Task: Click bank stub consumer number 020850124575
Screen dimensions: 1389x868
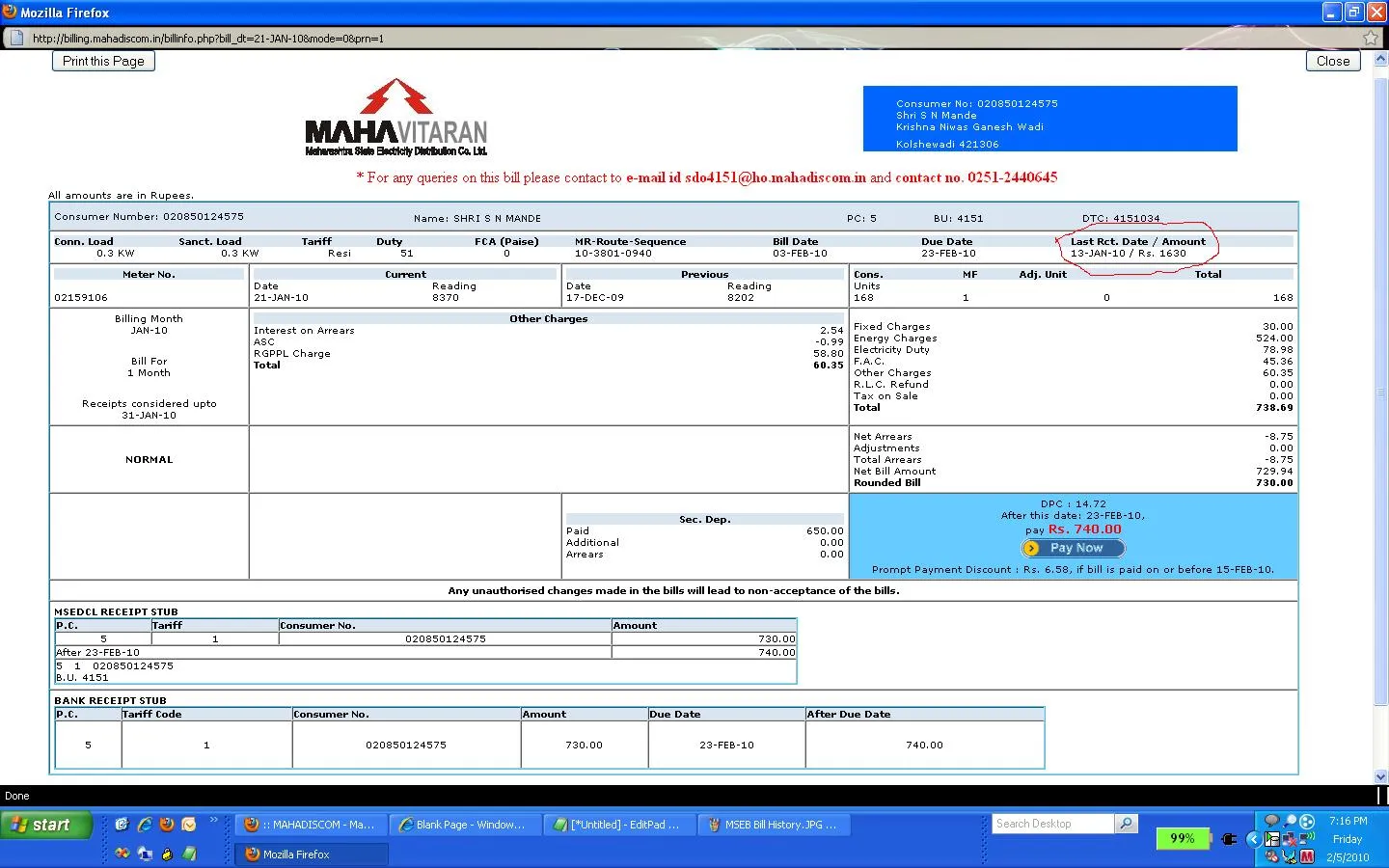Action: tap(406, 746)
